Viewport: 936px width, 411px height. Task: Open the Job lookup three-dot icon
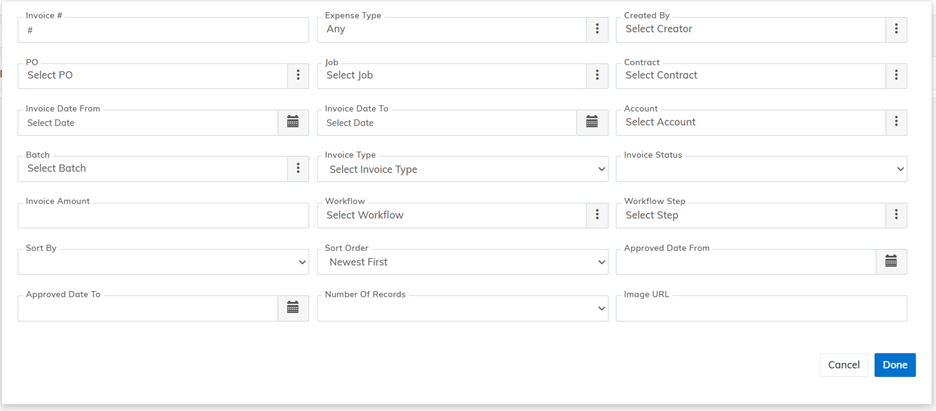point(597,76)
